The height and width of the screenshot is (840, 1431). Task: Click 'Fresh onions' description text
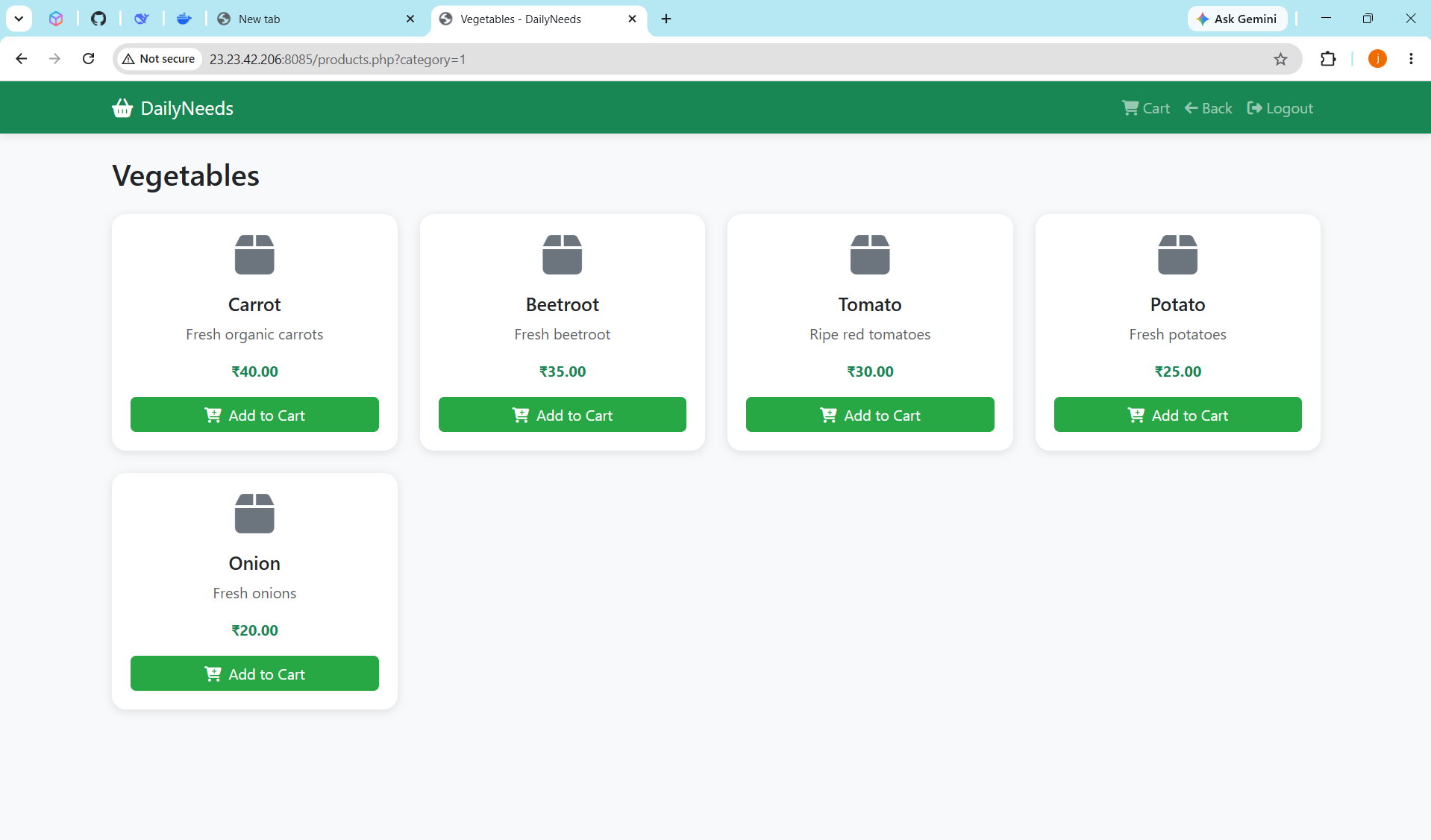click(x=254, y=593)
